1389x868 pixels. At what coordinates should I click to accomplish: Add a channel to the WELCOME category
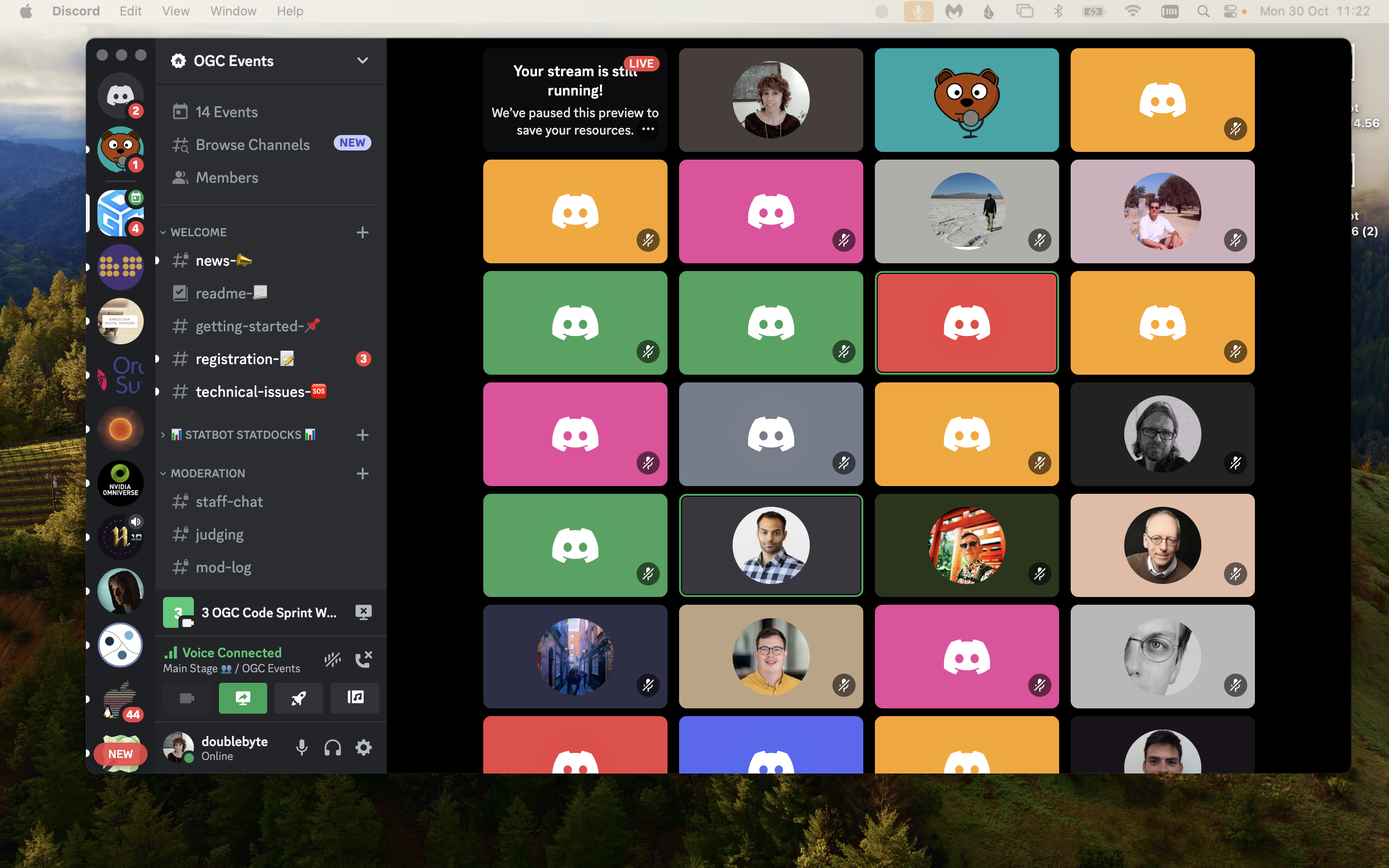[x=362, y=232]
